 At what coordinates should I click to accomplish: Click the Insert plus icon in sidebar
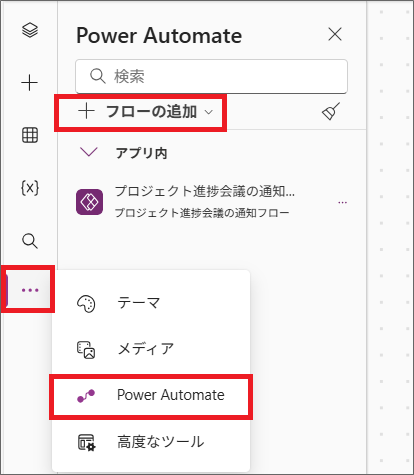pyautogui.click(x=30, y=83)
